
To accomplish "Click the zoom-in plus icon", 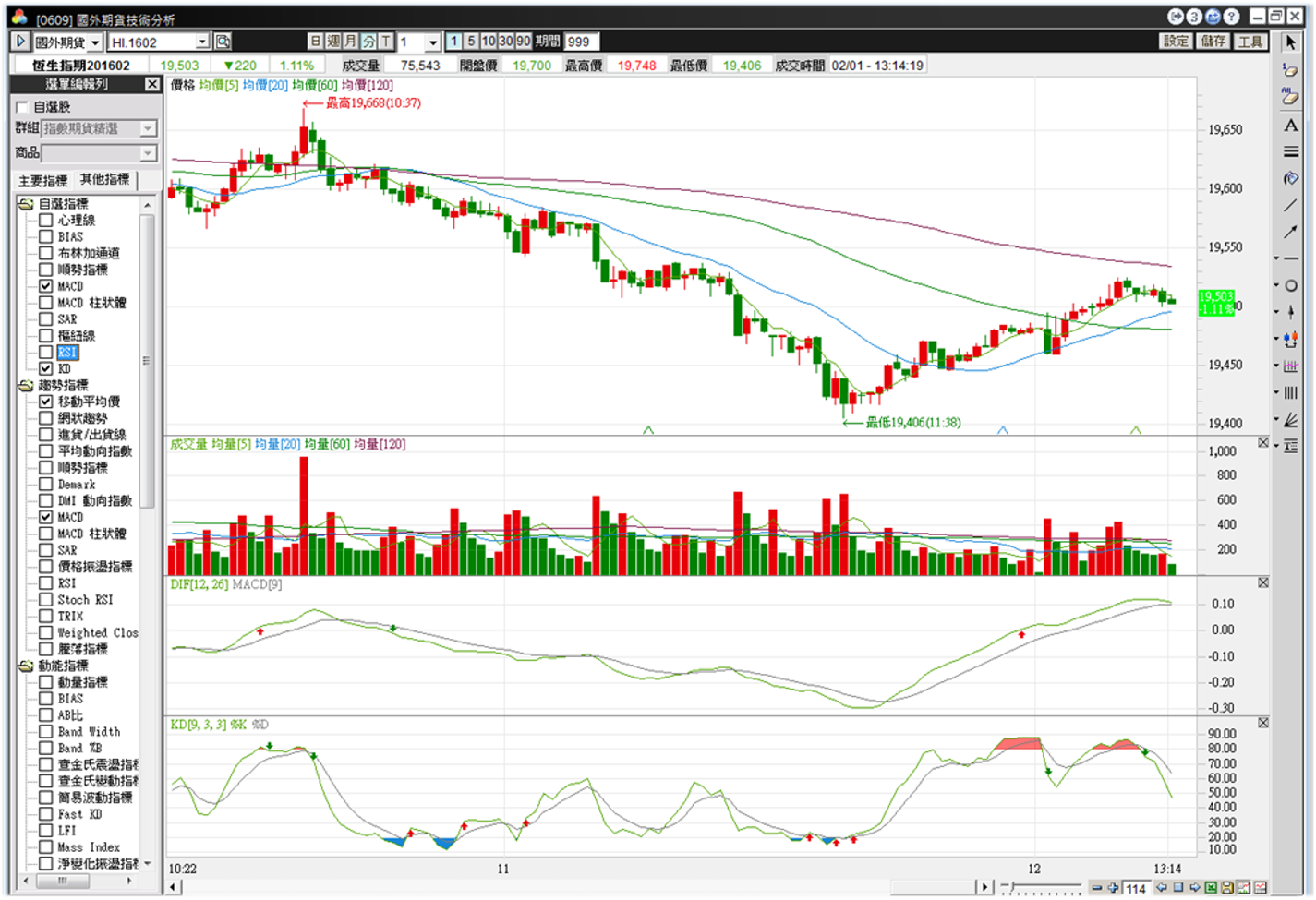I will pyautogui.click(x=1113, y=888).
